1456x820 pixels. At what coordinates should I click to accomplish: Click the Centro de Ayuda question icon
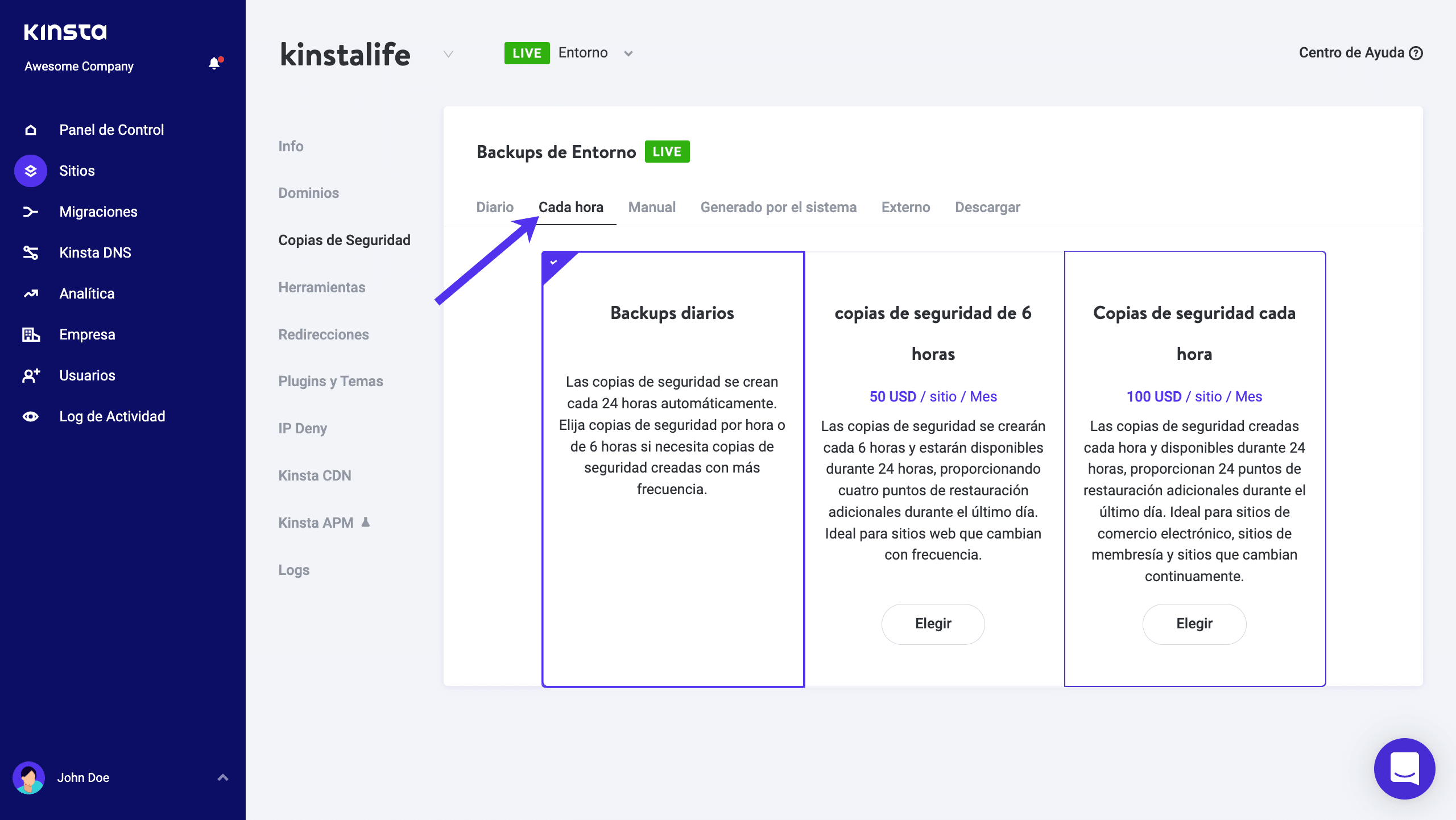[x=1416, y=53]
